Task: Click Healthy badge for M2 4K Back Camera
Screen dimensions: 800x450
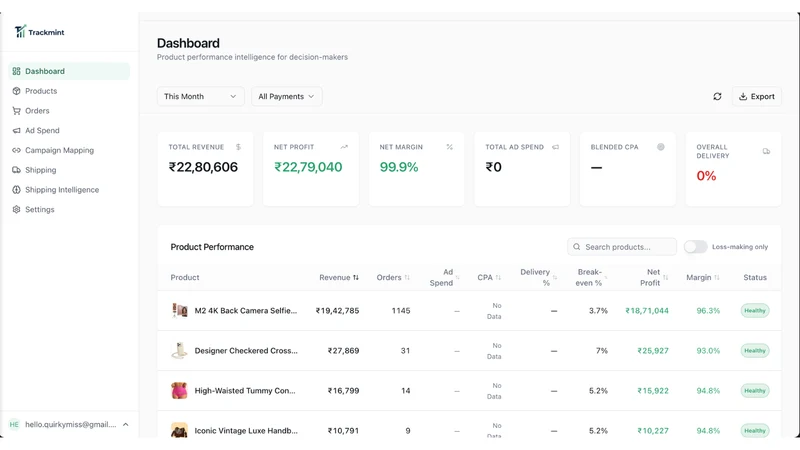Action: [755, 311]
